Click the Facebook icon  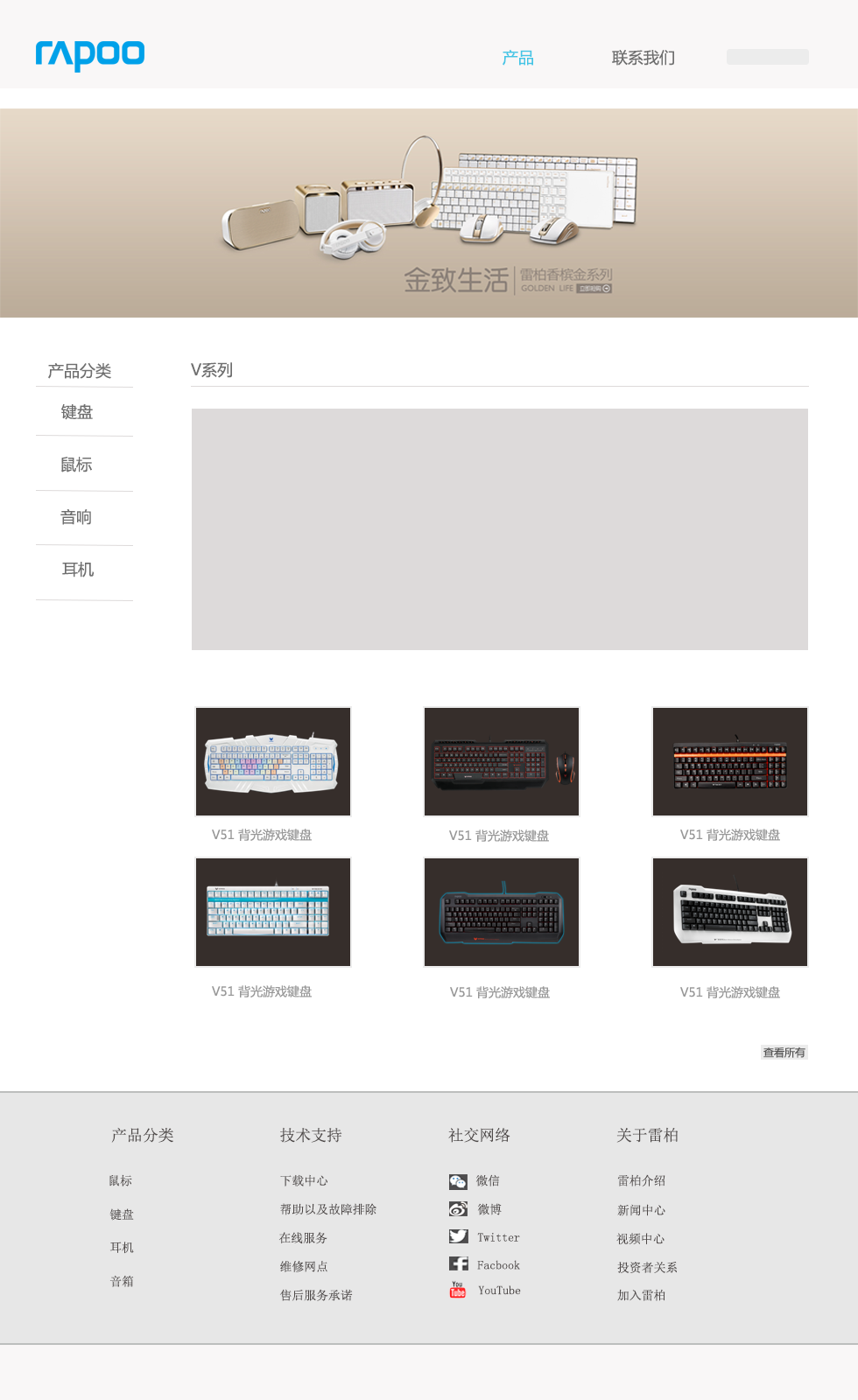[459, 1263]
